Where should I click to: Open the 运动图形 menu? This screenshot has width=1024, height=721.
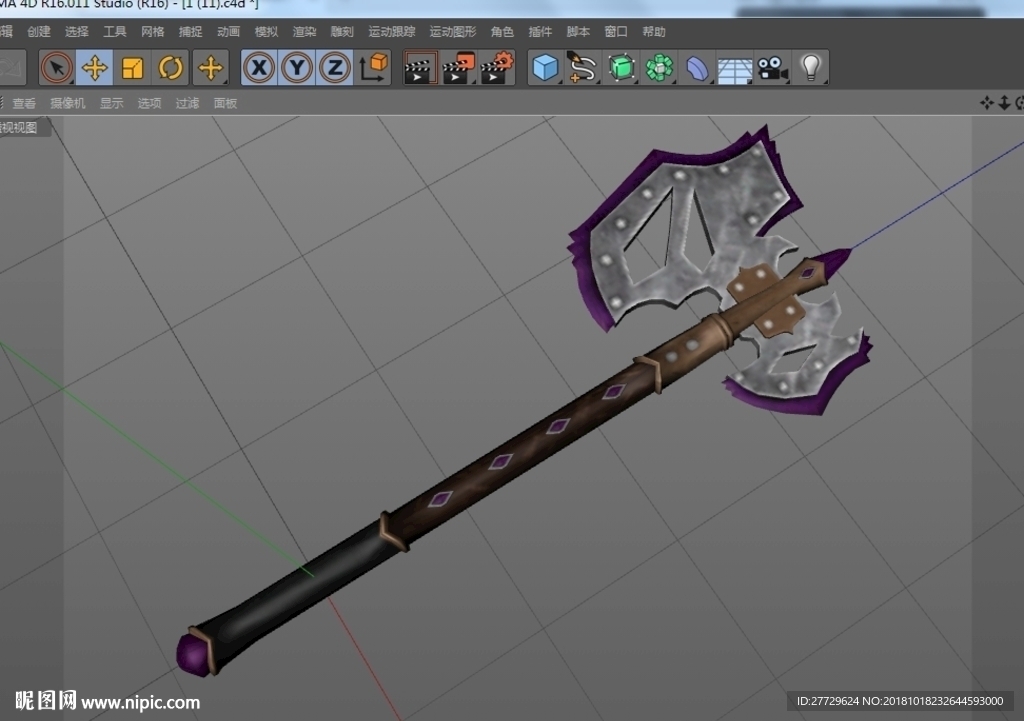click(x=453, y=31)
